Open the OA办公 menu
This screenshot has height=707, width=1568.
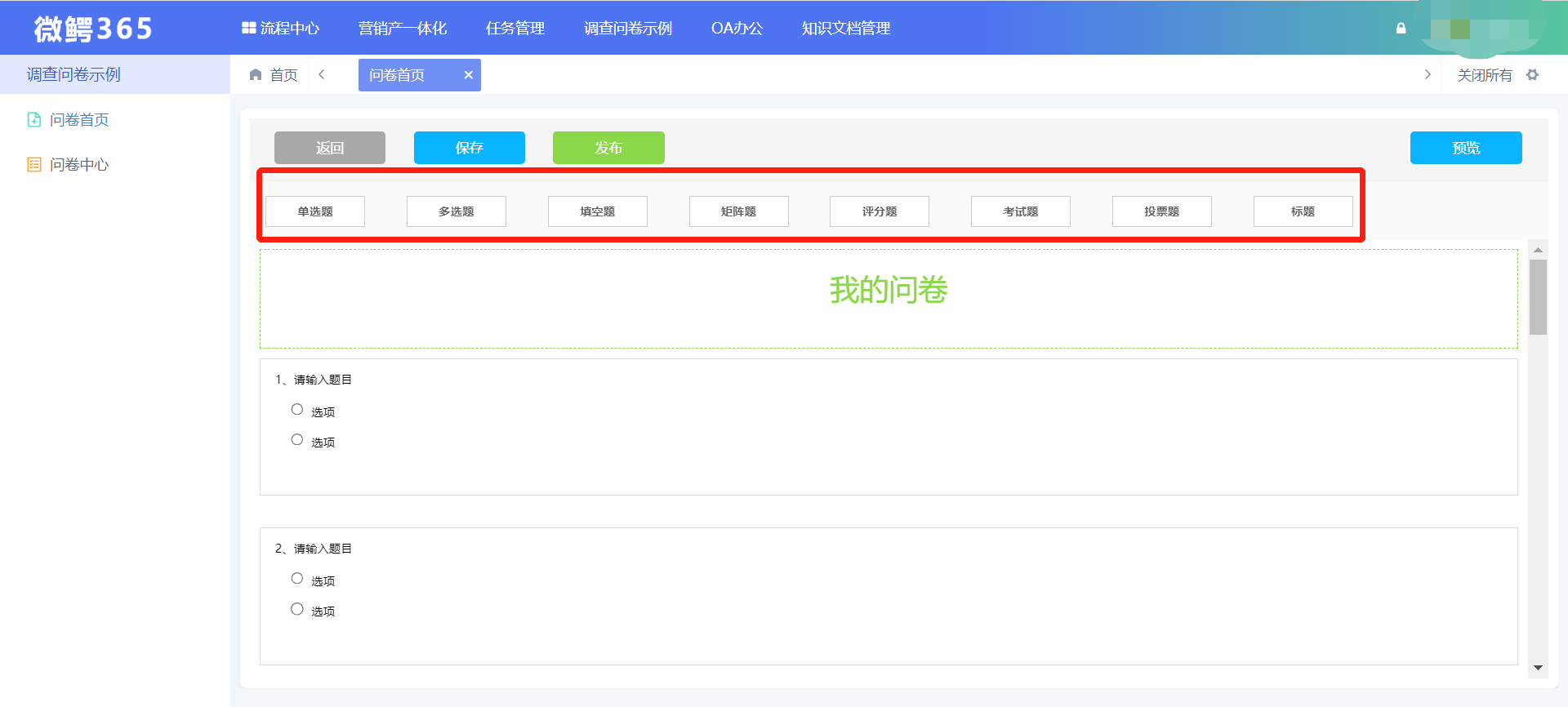pos(737,29)
